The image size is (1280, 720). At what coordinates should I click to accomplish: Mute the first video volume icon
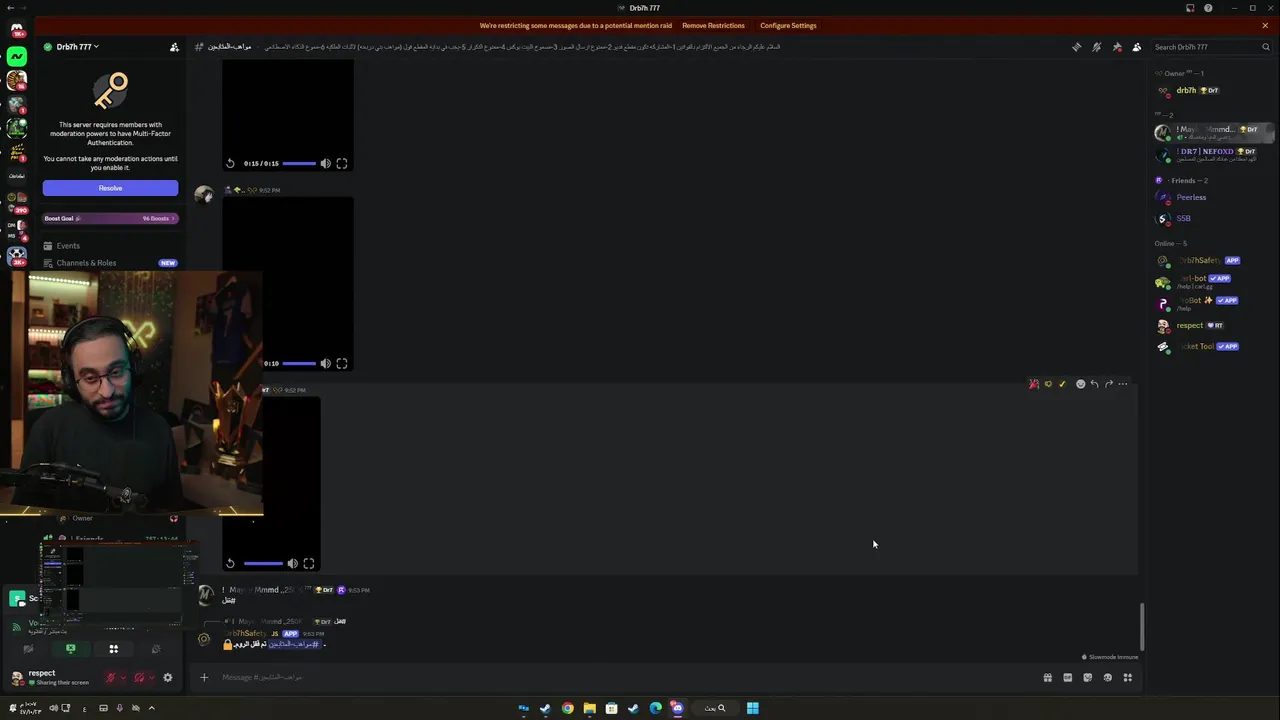pyautogui.click(x=325, y=163)
